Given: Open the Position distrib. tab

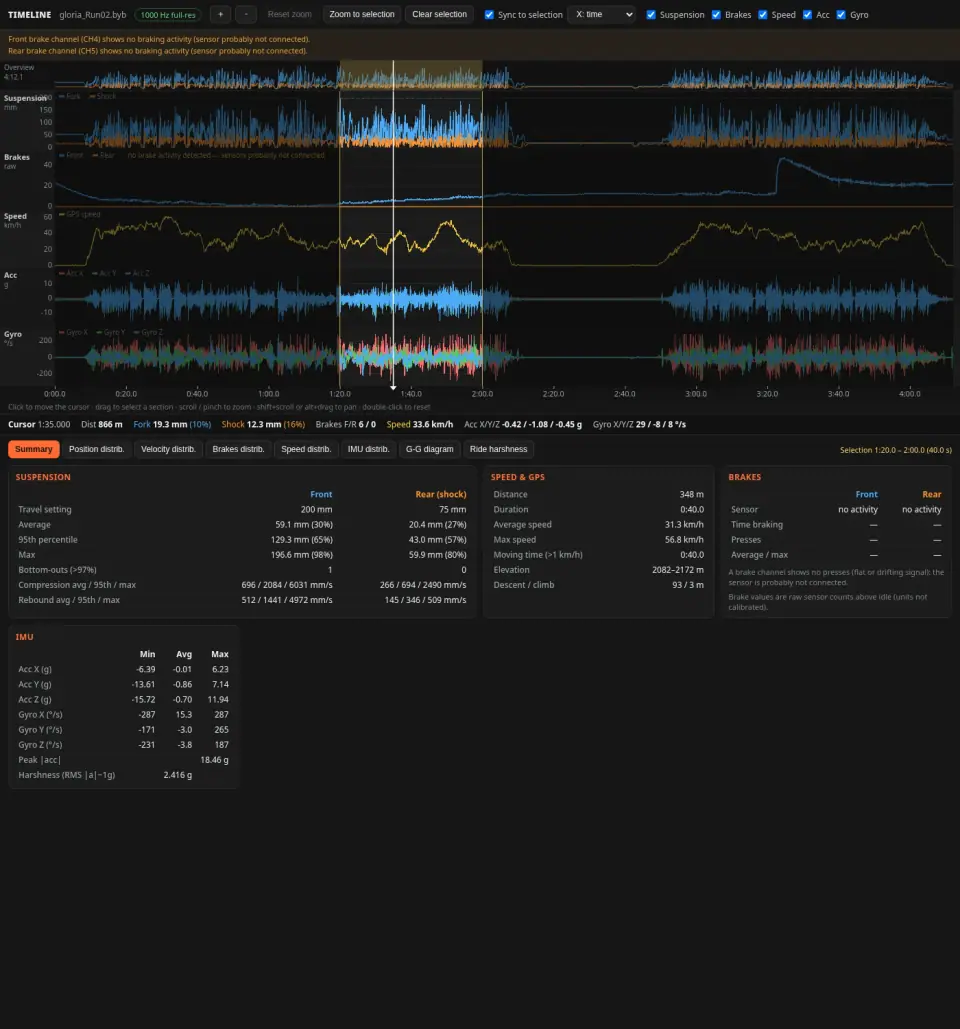Looking at the screenshot, I should (x=96, y=450).
